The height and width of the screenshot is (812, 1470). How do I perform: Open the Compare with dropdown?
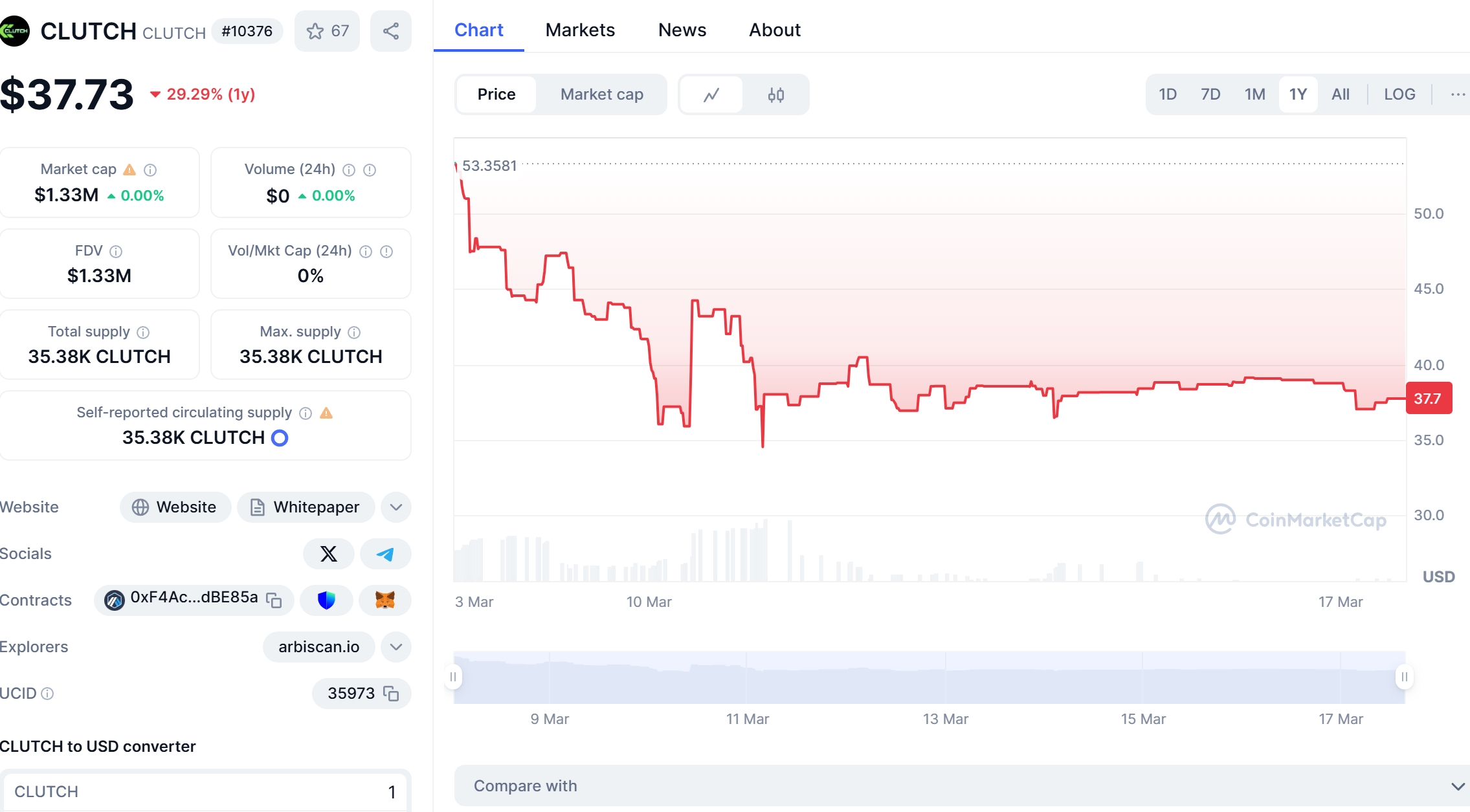click(962, 786)
